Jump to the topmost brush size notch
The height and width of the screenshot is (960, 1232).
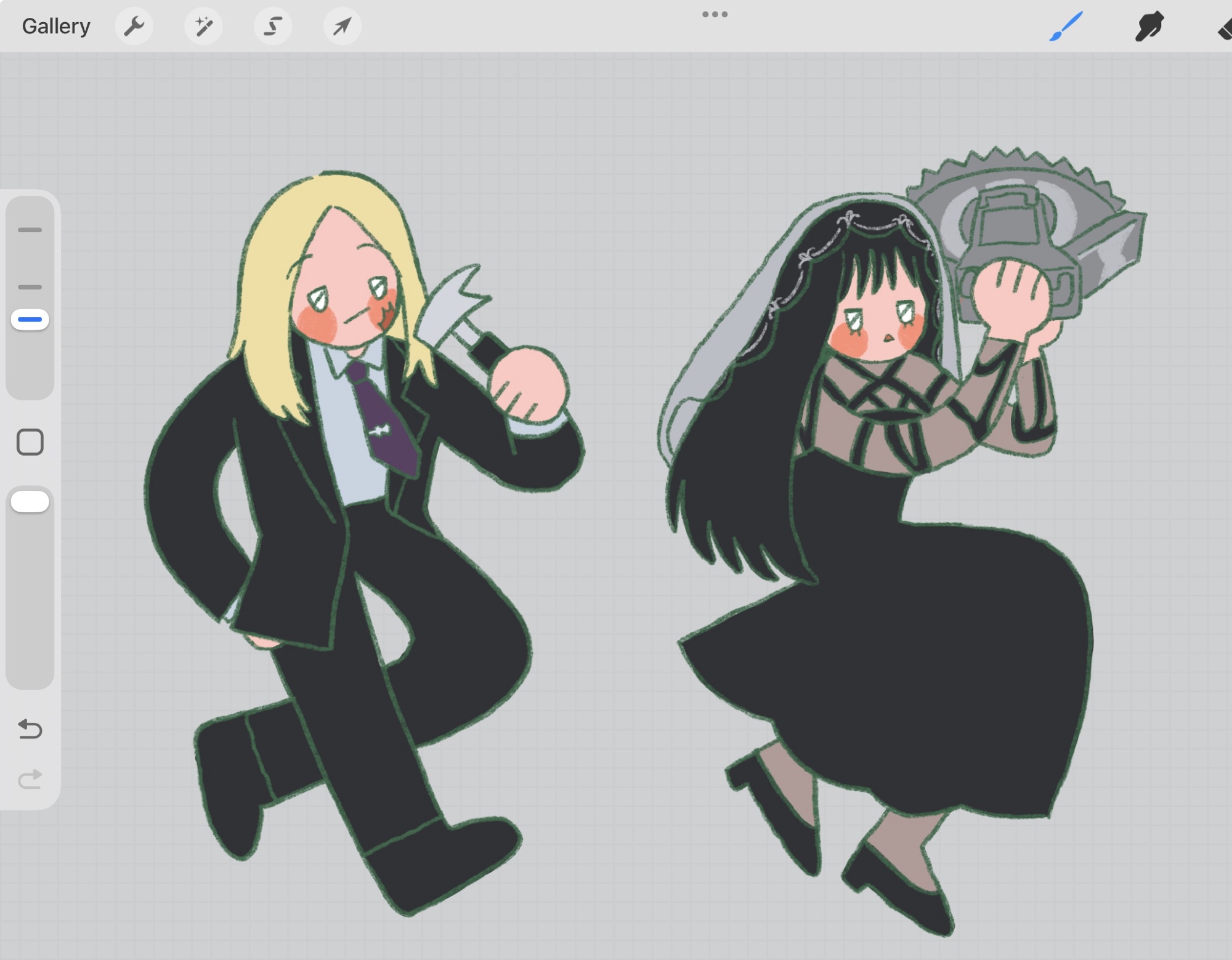tap(30, 230)
